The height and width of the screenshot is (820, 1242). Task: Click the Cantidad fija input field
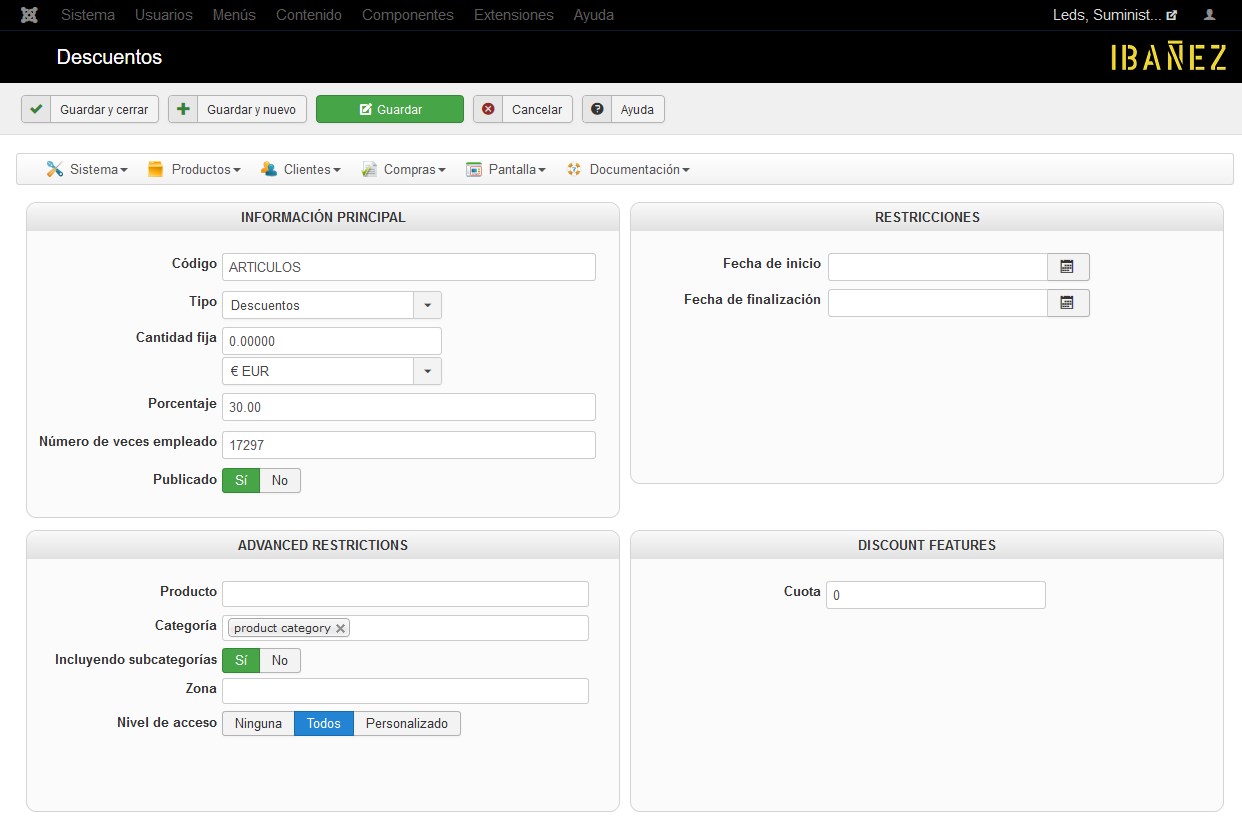point(332,341)
